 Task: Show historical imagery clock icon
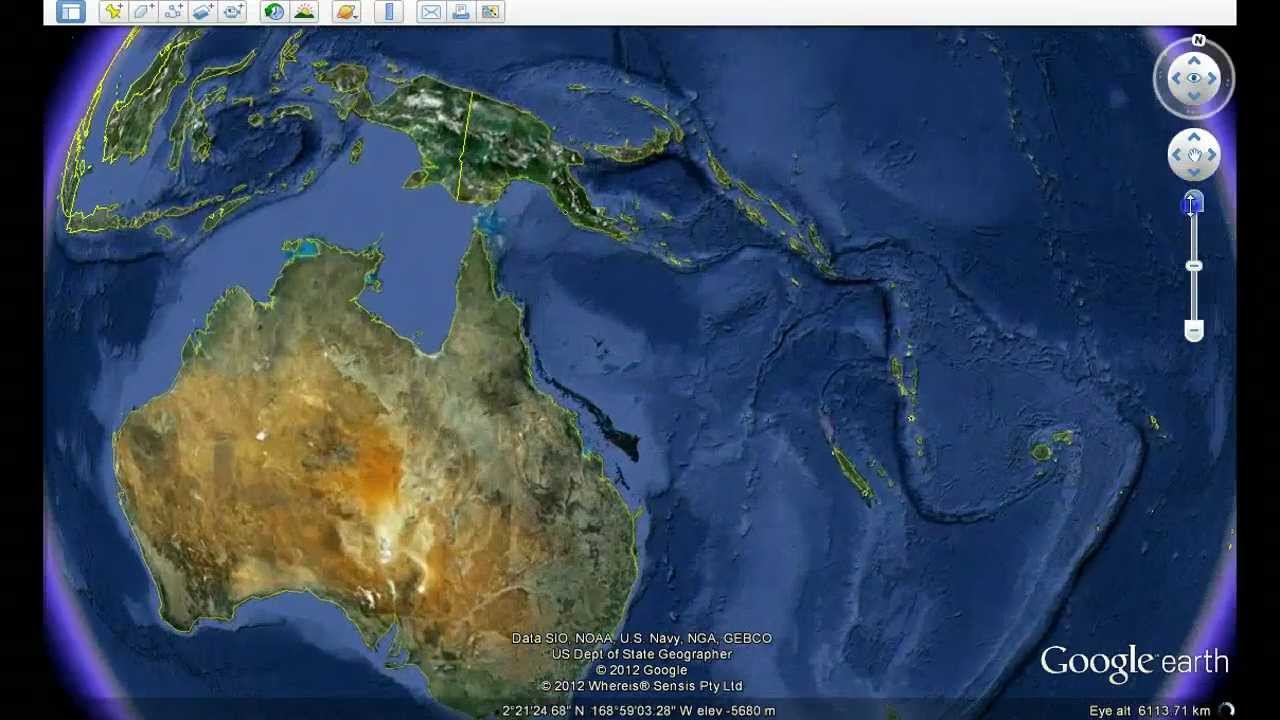point(274,12)
